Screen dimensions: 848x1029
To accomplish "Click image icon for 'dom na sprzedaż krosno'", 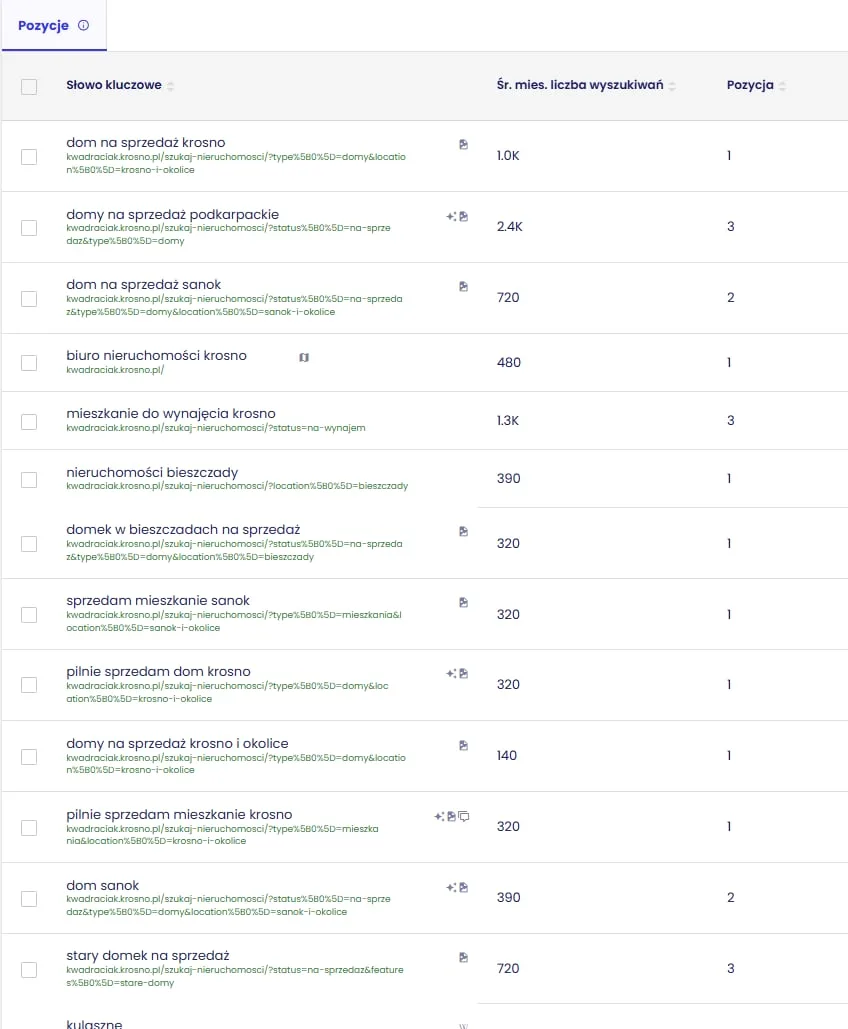I will (x=463, y=144).
